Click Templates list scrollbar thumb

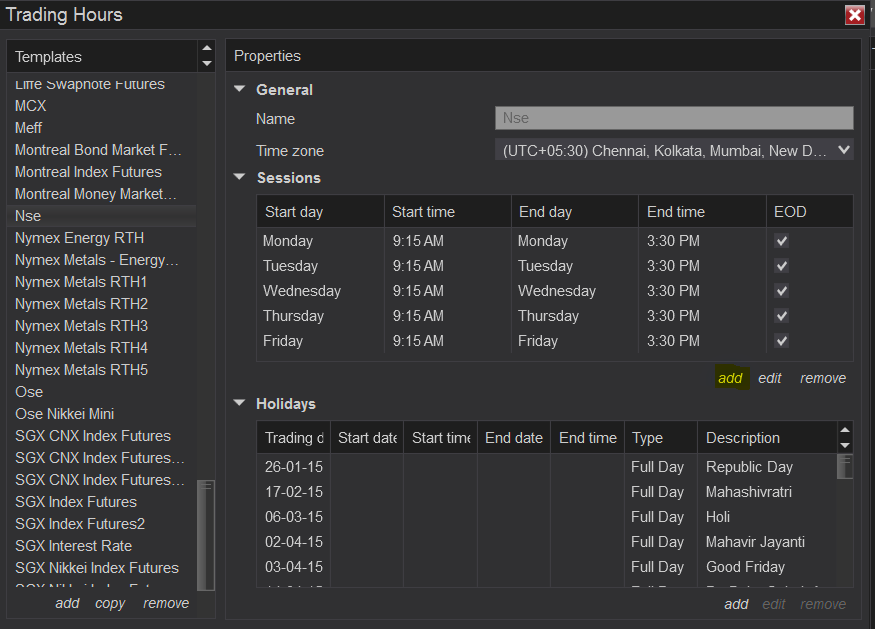pyautogui.click(x=206, y=535)
